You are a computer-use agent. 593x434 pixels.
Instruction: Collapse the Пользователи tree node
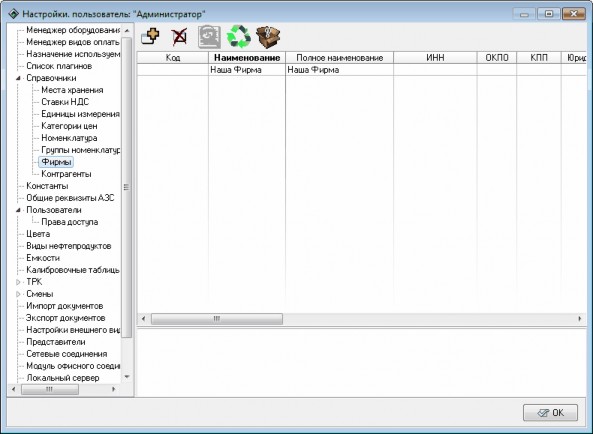[18, 210]
